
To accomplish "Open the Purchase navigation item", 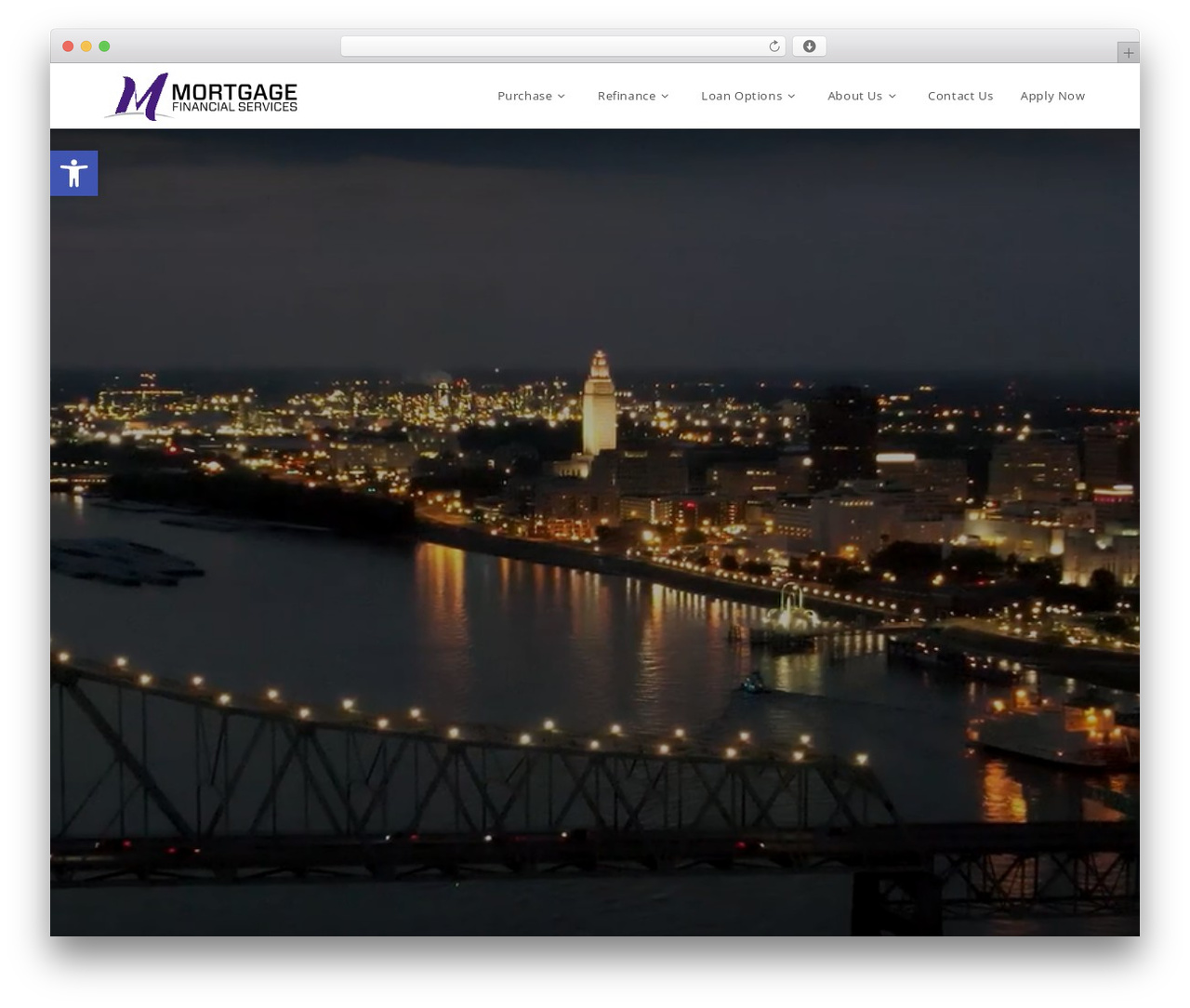I will tap(524, 96).
